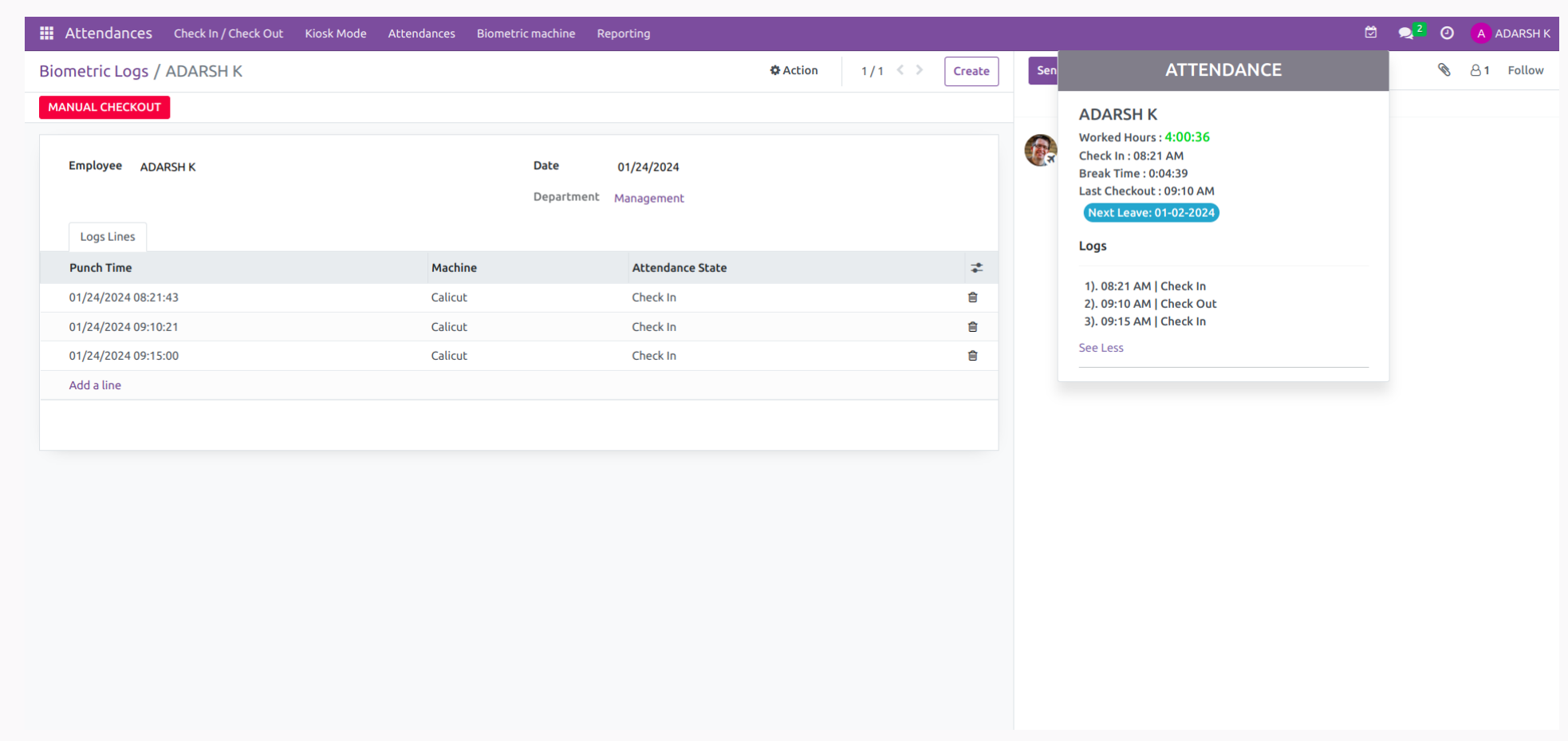The width and height of the screenshot is (1568, 741).
Task: Click the employee avatar photo in chatter
Action: point(1041,150)
